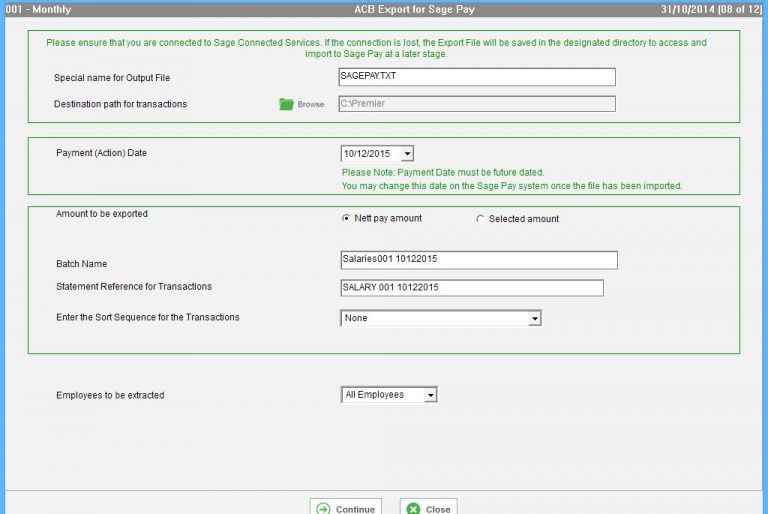The image size is (768, 514).
Task: Click the Statement Reference for Transactions field
Action: pos(472,288)
